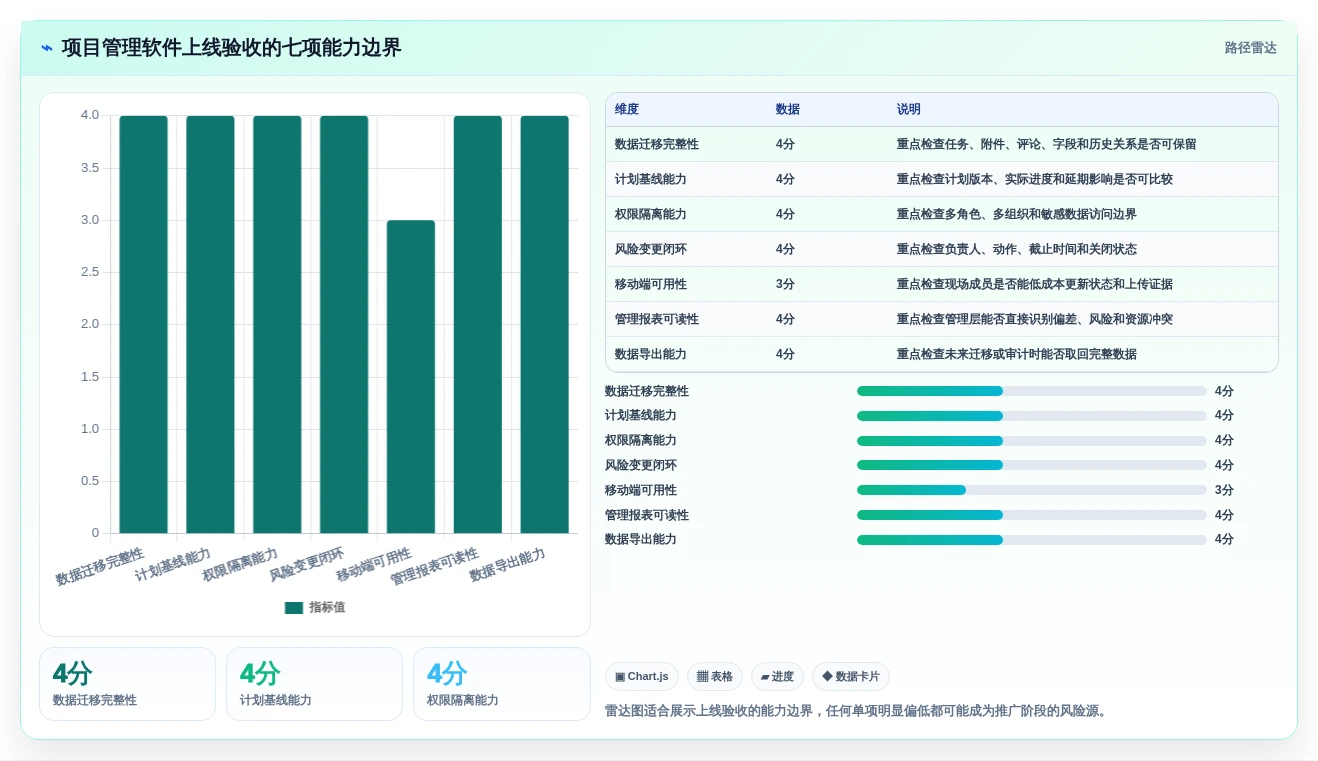Select the 管理报表可读性 table row name
The width and height of the screenshot is (1318, 761).
[657, 319]
